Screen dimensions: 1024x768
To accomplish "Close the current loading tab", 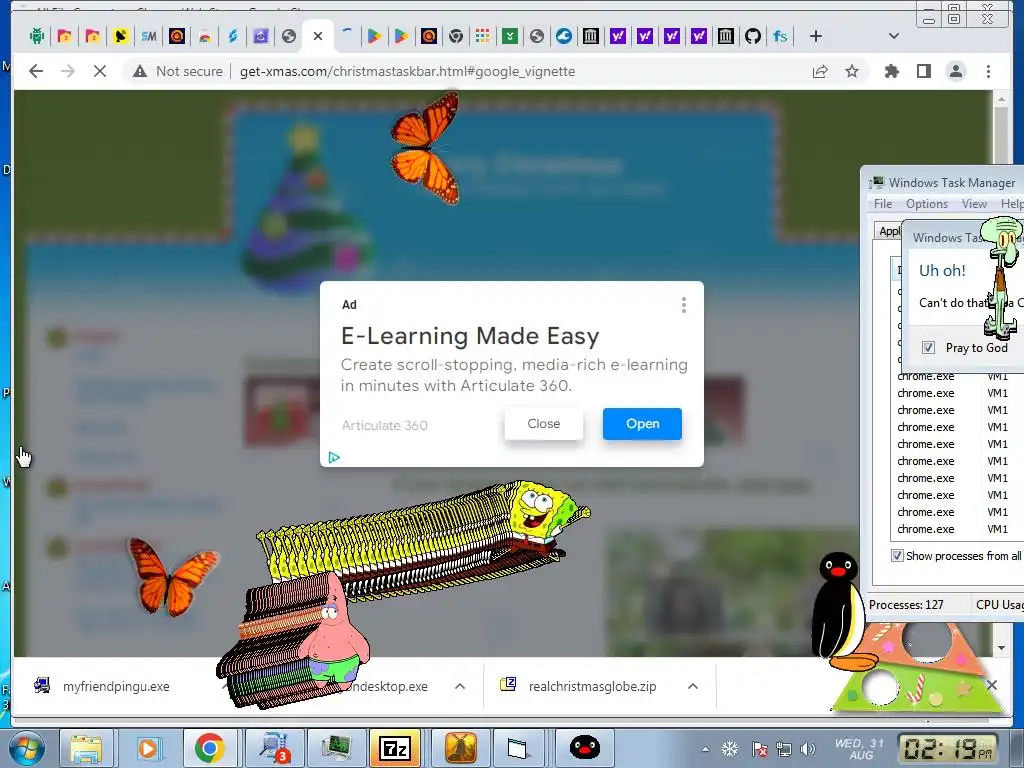I will pyautogui.click(x=318, y=37).
